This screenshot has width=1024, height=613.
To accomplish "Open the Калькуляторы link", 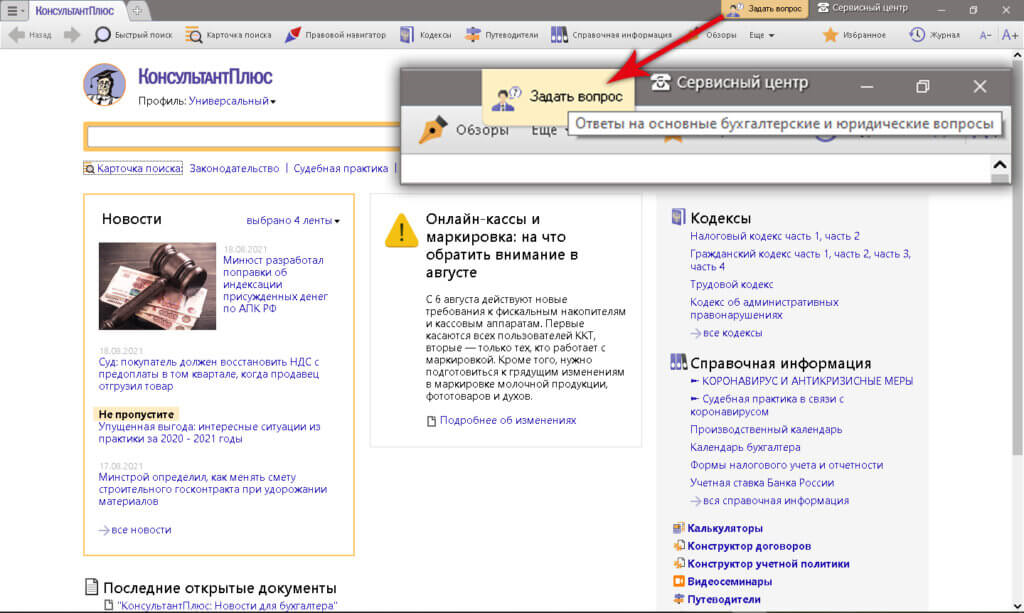I will (x=725, y=528).
